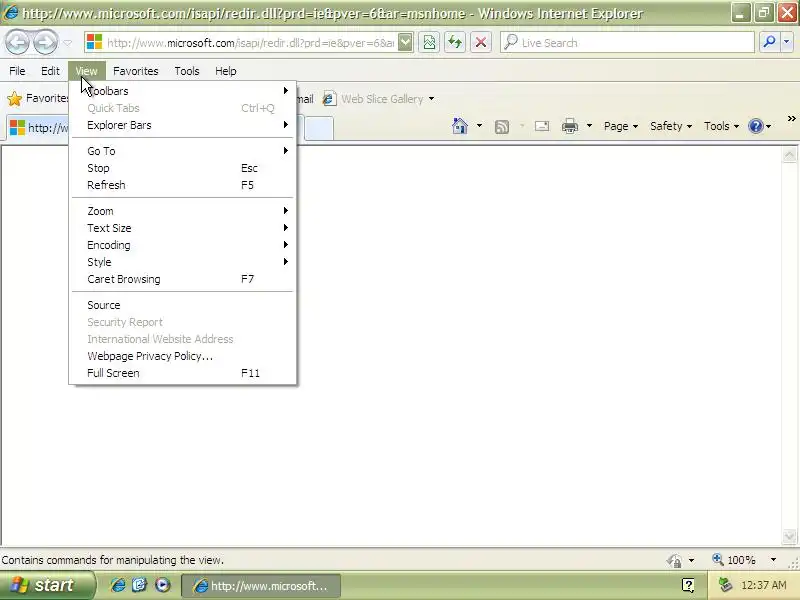Open the Toolbars submenu
The image size is (800, 600).
pos(183,91)
